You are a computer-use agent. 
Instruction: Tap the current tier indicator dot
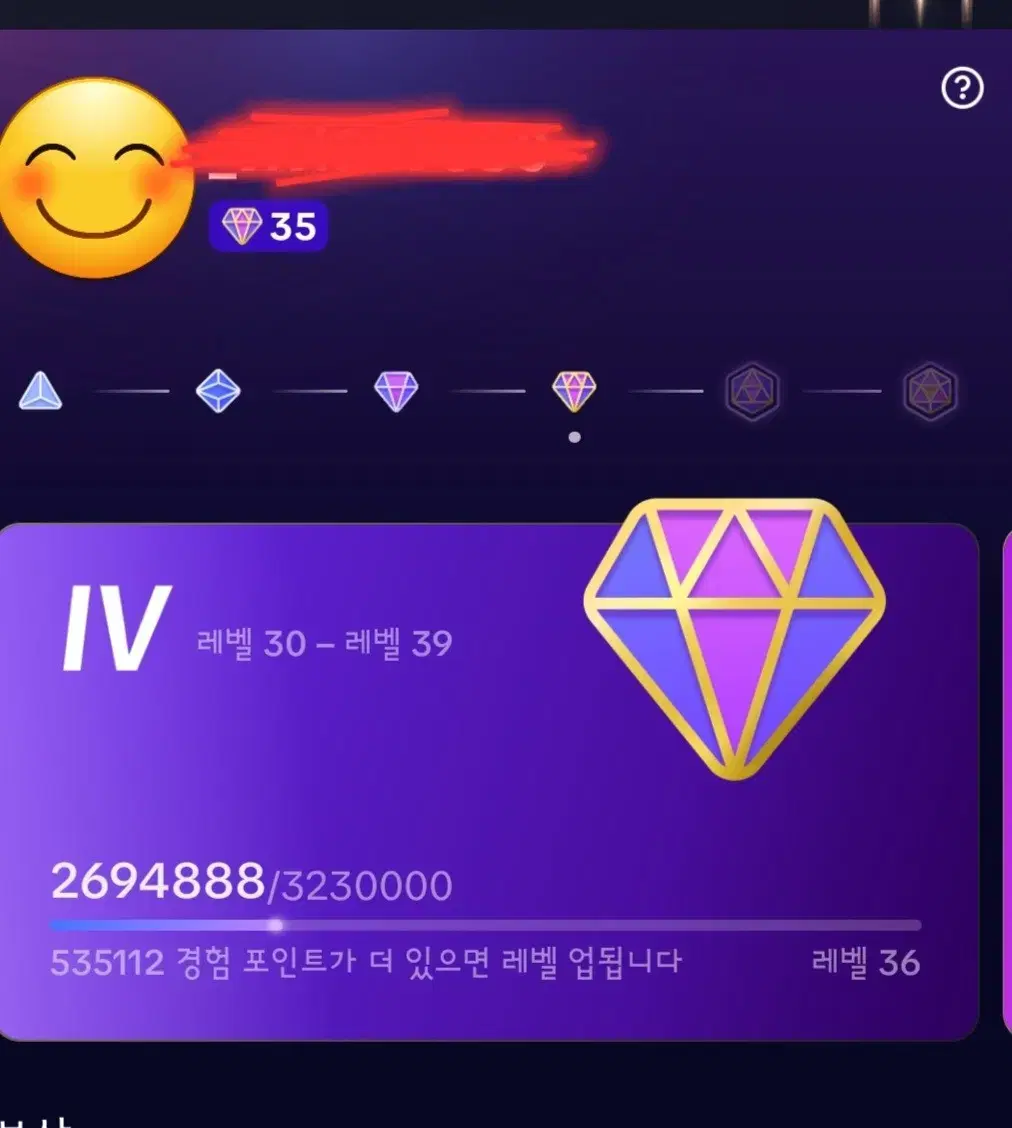tap(574, 437)
